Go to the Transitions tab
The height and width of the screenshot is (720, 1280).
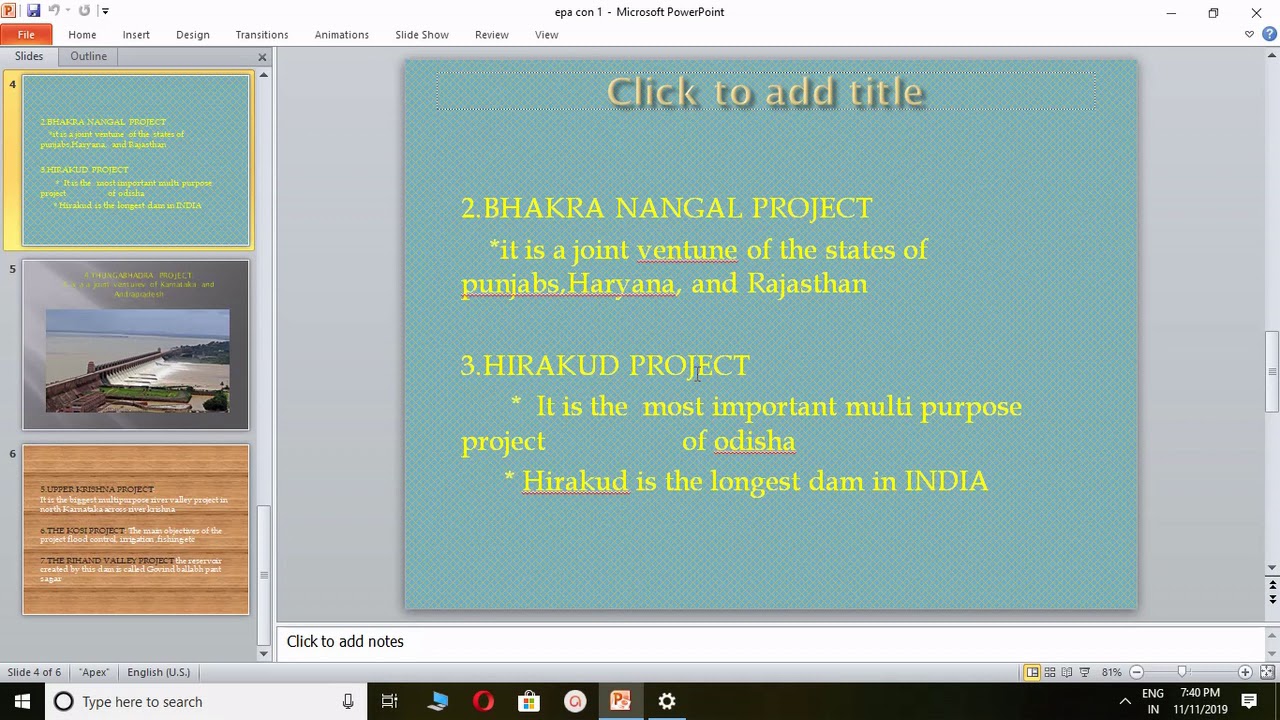pos(262,35)
